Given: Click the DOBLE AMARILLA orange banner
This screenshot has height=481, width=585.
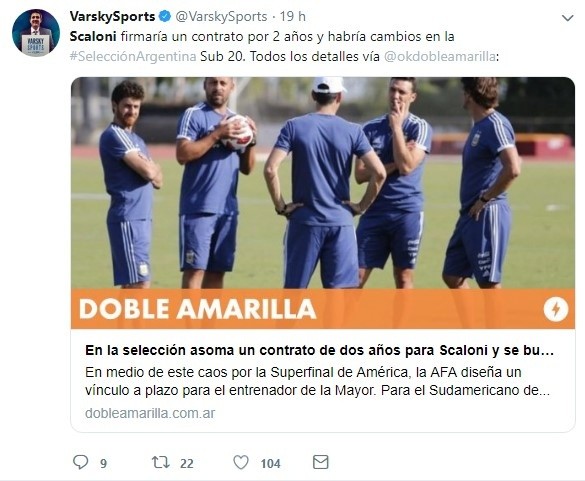Looking at the screenshot, I should coord(323,309).
